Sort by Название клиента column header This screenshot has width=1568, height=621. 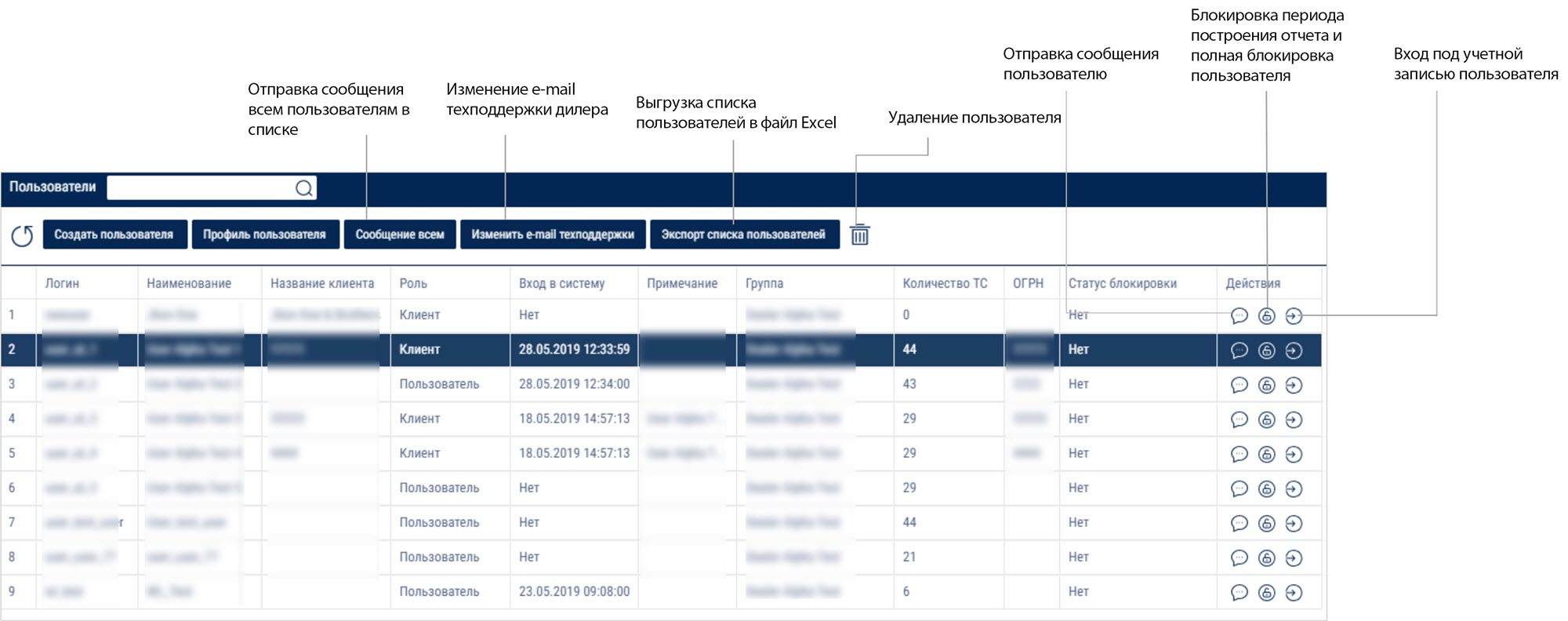(x=322, y=283)
